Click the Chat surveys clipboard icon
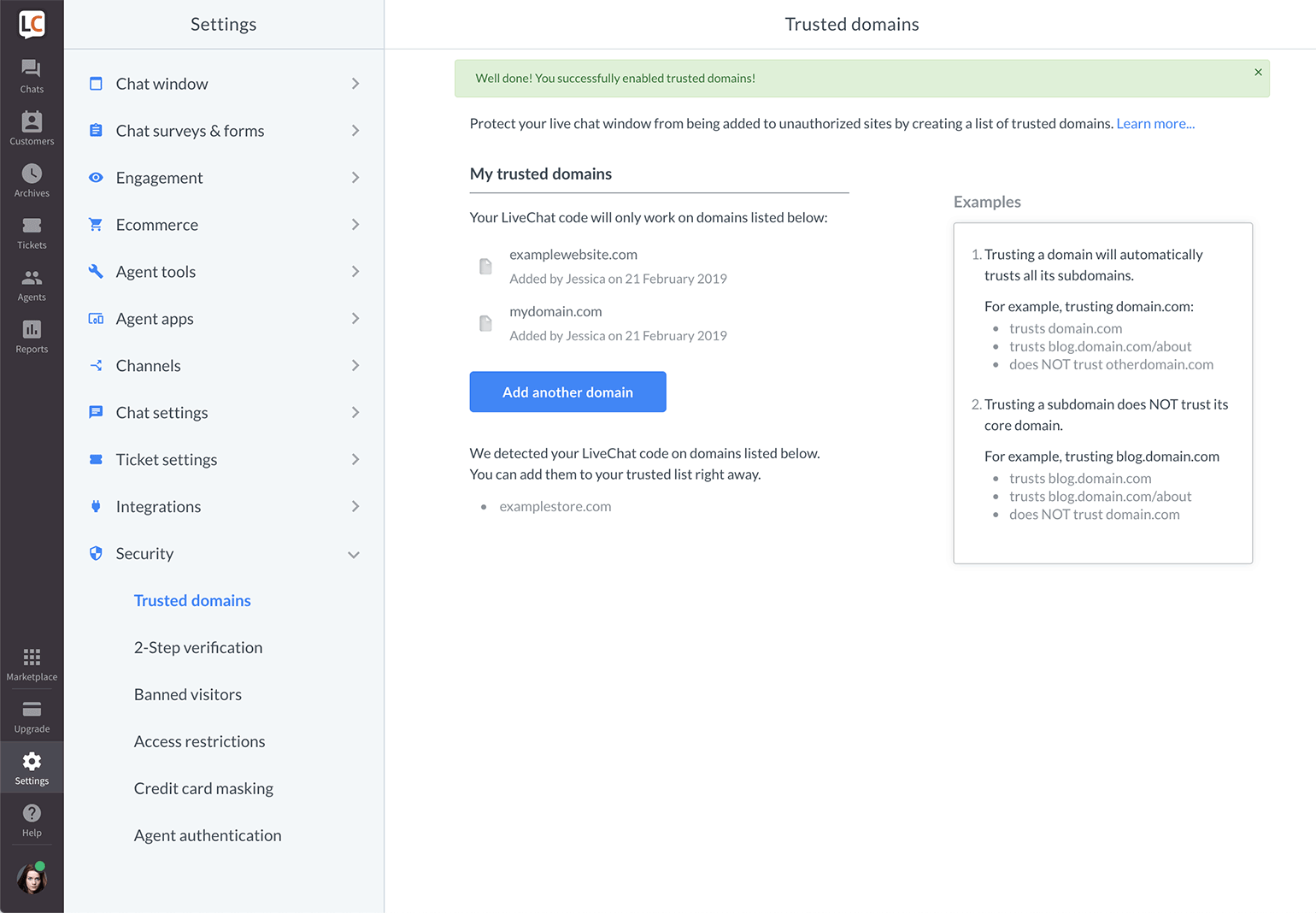1316x913 pixels. click(x=96, y=131)
